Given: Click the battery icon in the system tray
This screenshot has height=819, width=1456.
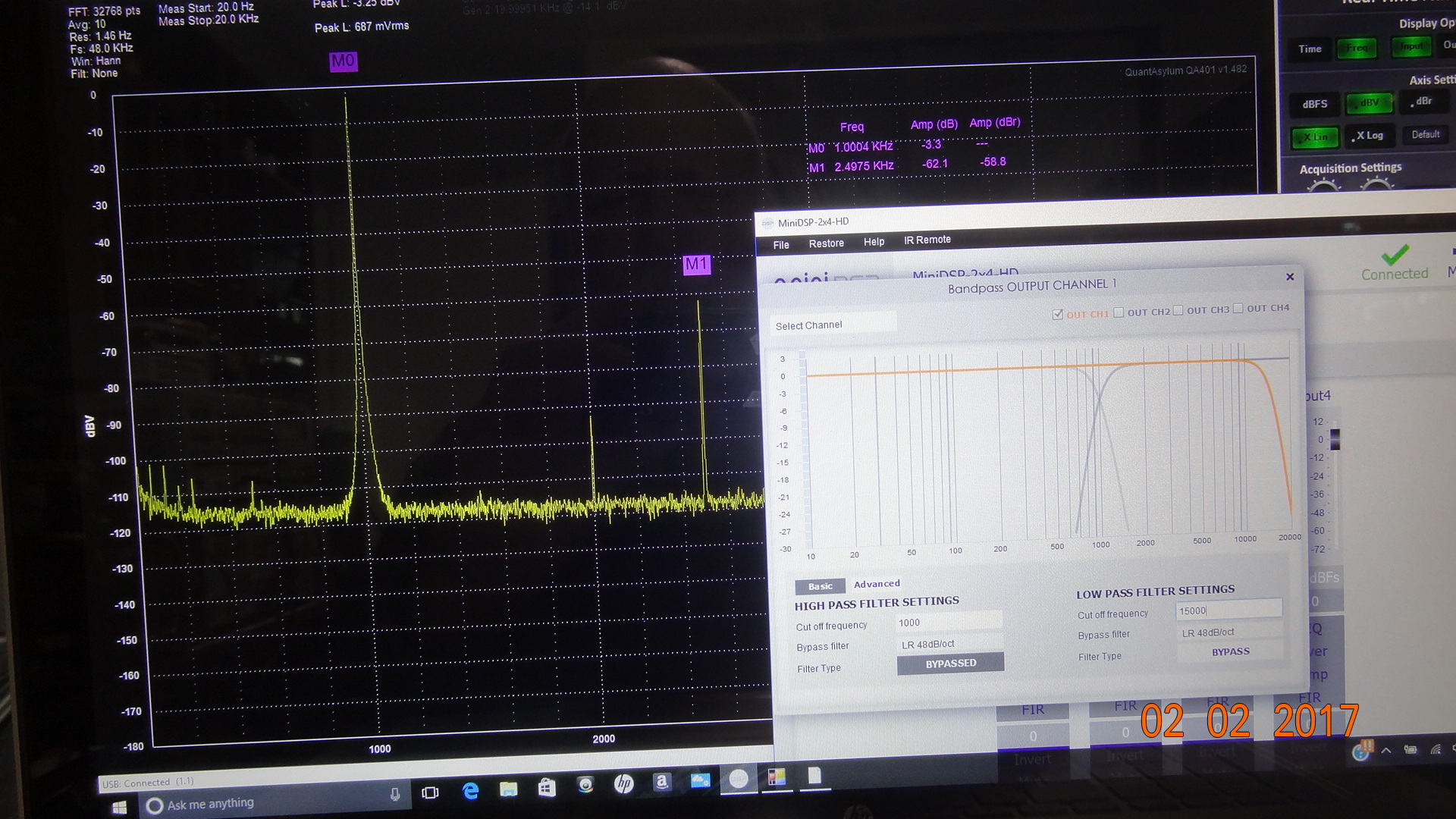Looking at the screenshot, I should point(1410,749).
